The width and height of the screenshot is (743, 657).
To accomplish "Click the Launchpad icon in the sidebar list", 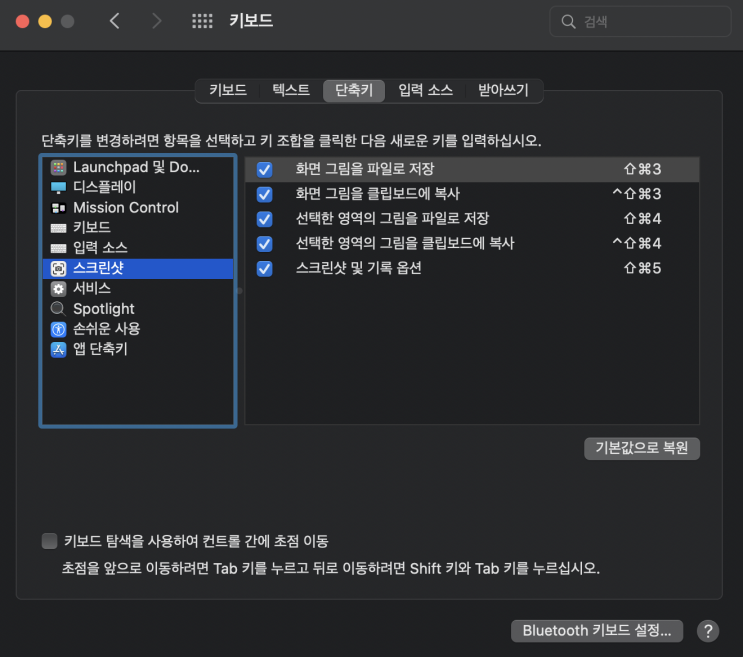I will pos(58,167).
